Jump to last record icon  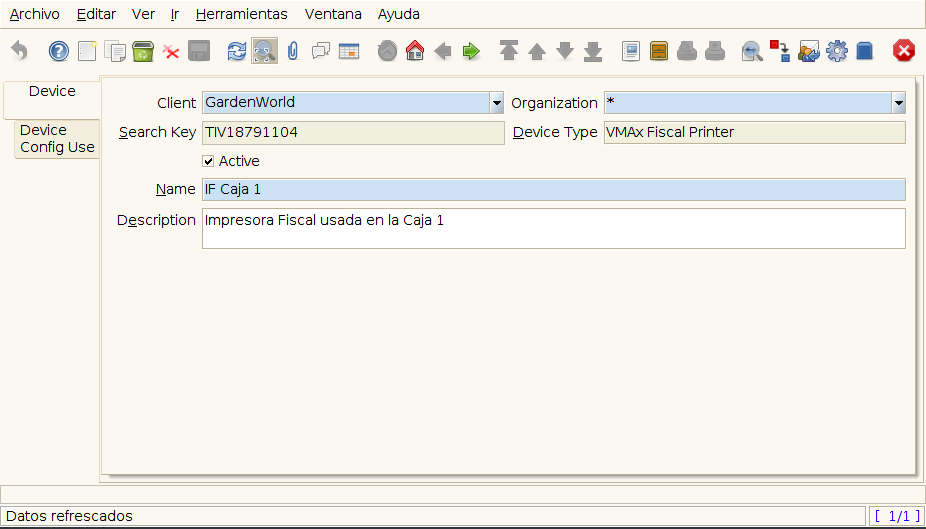593,52
